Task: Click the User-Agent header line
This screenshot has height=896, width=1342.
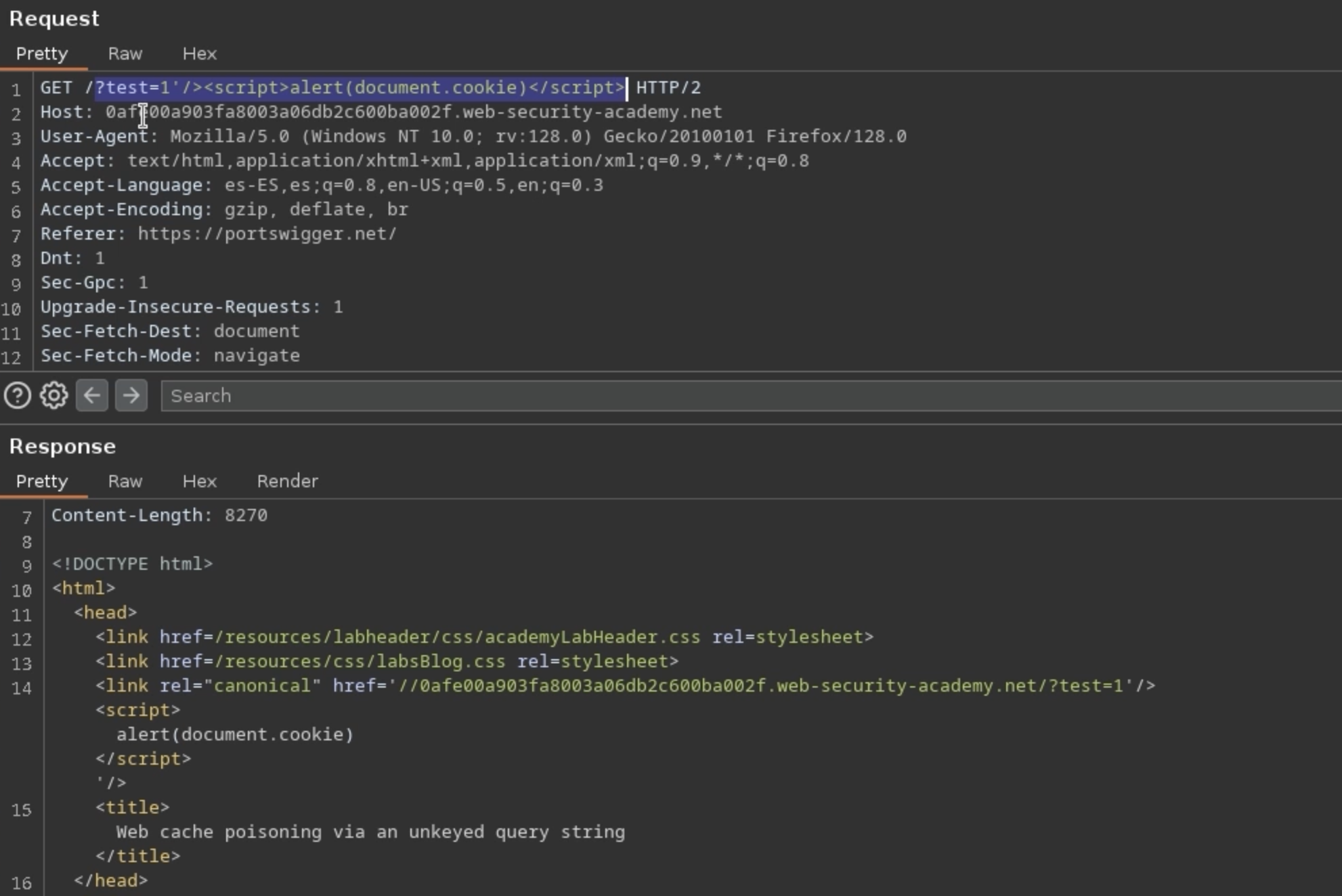Action: pos(473,137)
